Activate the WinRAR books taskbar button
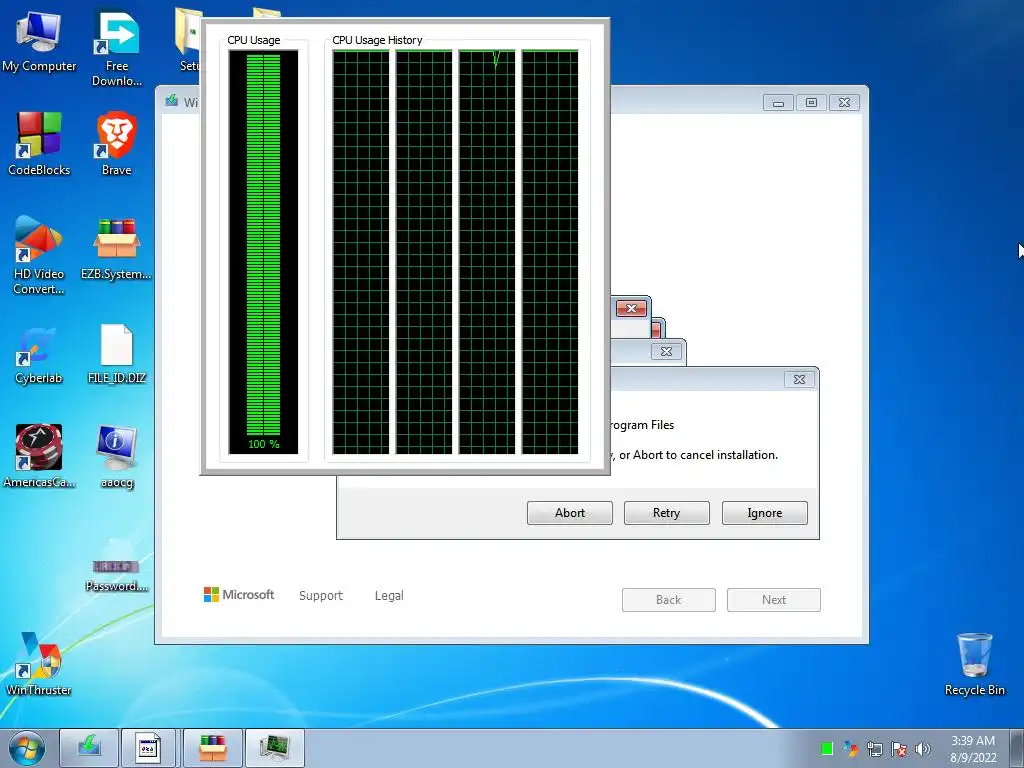The height and width of the screenshot is (768, 1024). (213, 748)
